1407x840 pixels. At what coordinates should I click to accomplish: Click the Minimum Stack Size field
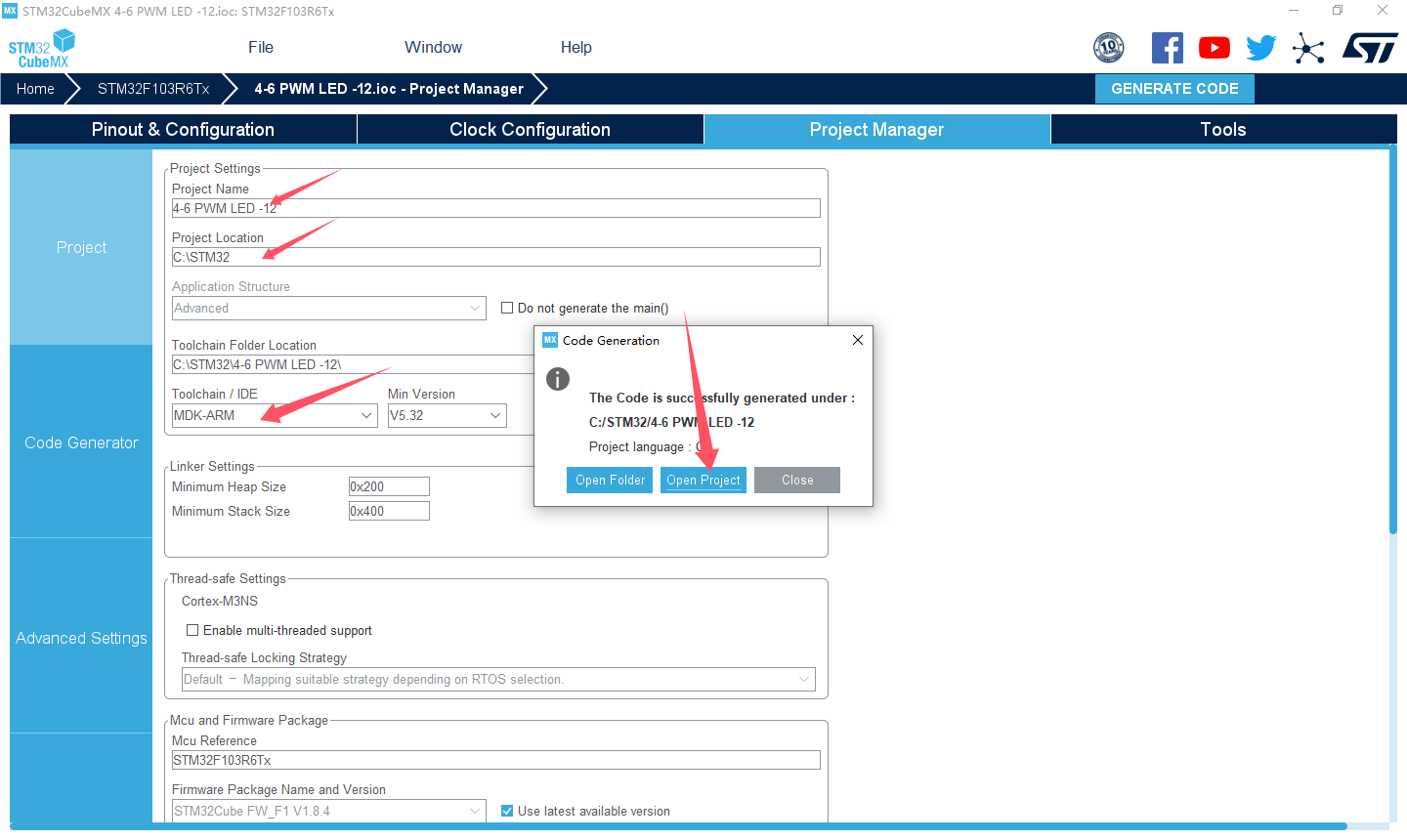pos(389,511)
